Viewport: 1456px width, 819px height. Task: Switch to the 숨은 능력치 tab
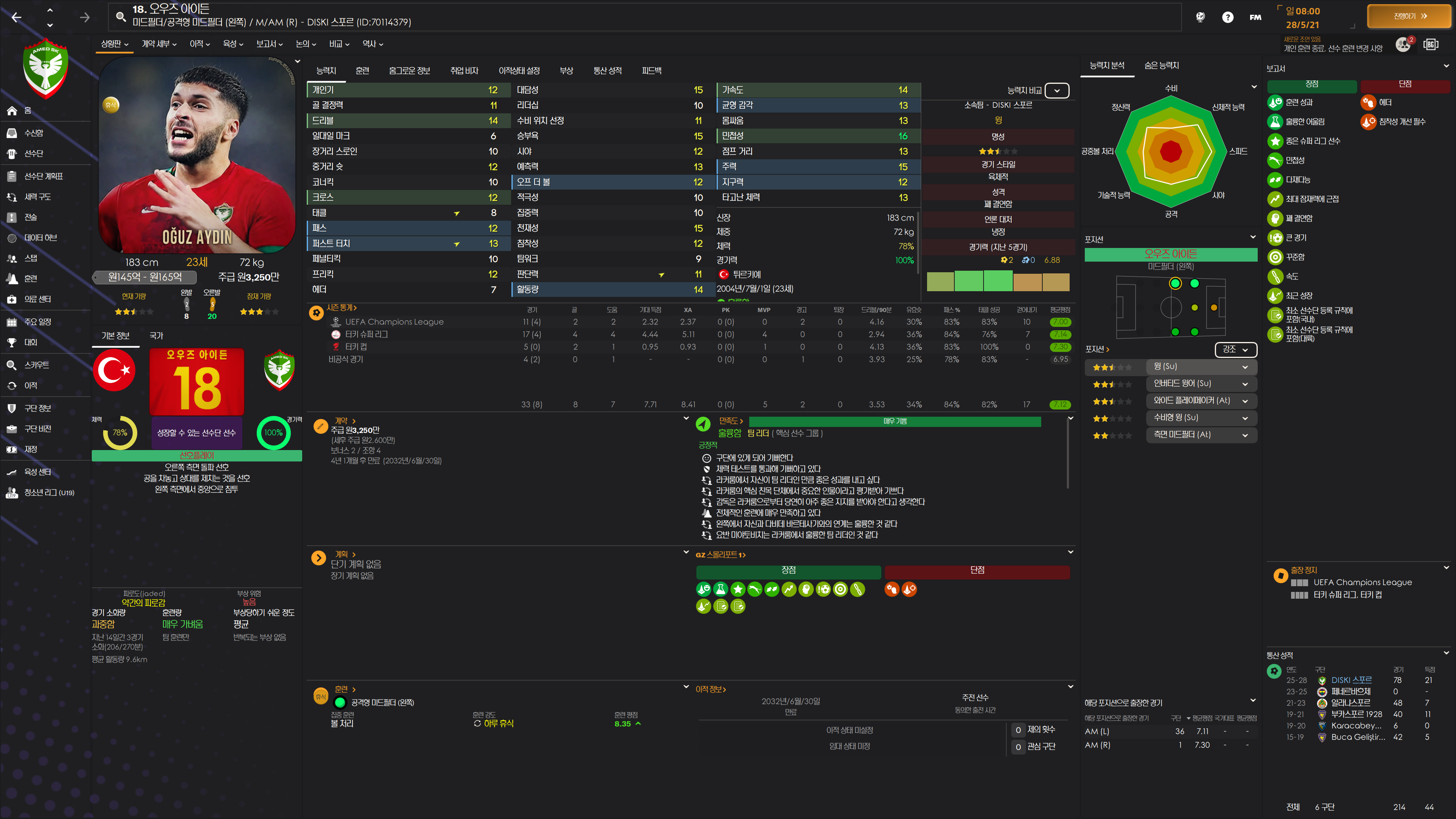[1161, 66]
